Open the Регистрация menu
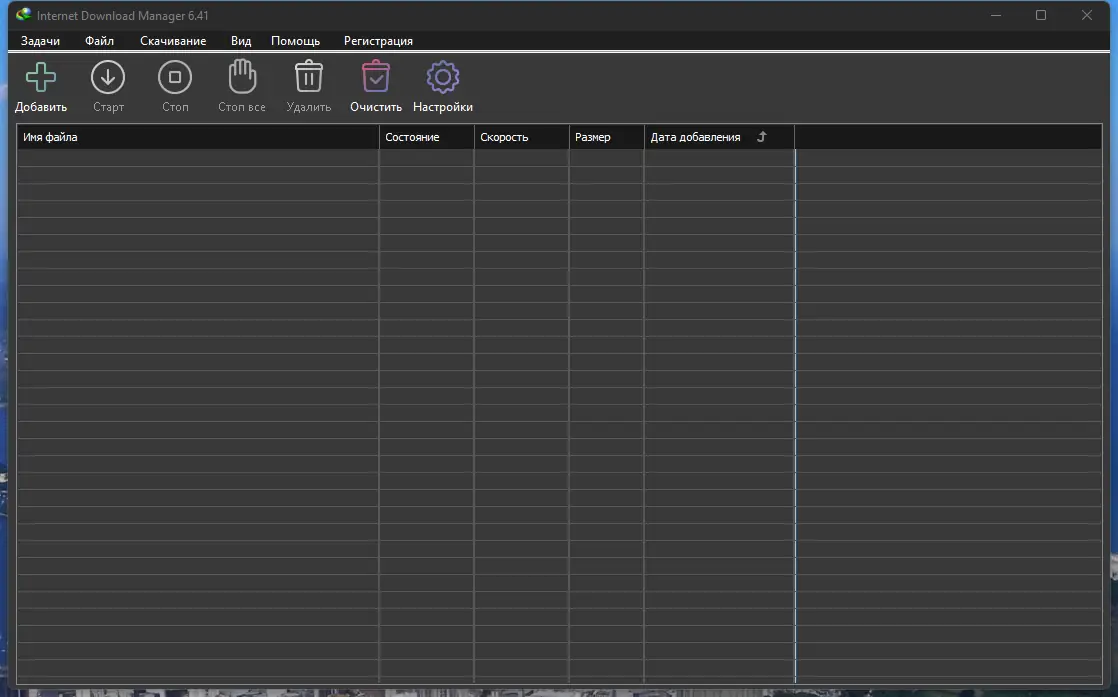Screen dimensions: 1118x697 click(x=378, y=41)
